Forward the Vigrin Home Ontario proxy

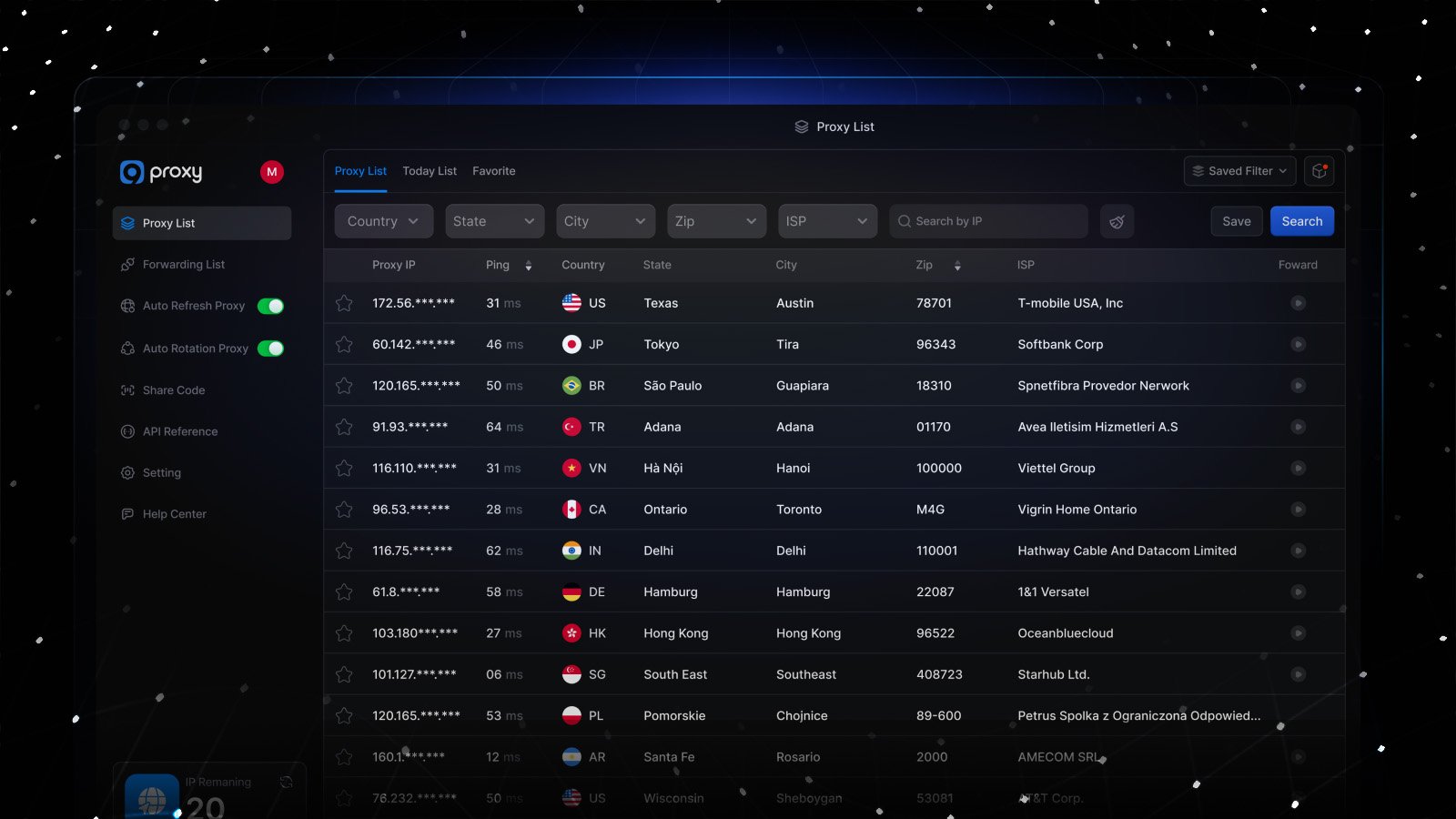coord(1299,510)
